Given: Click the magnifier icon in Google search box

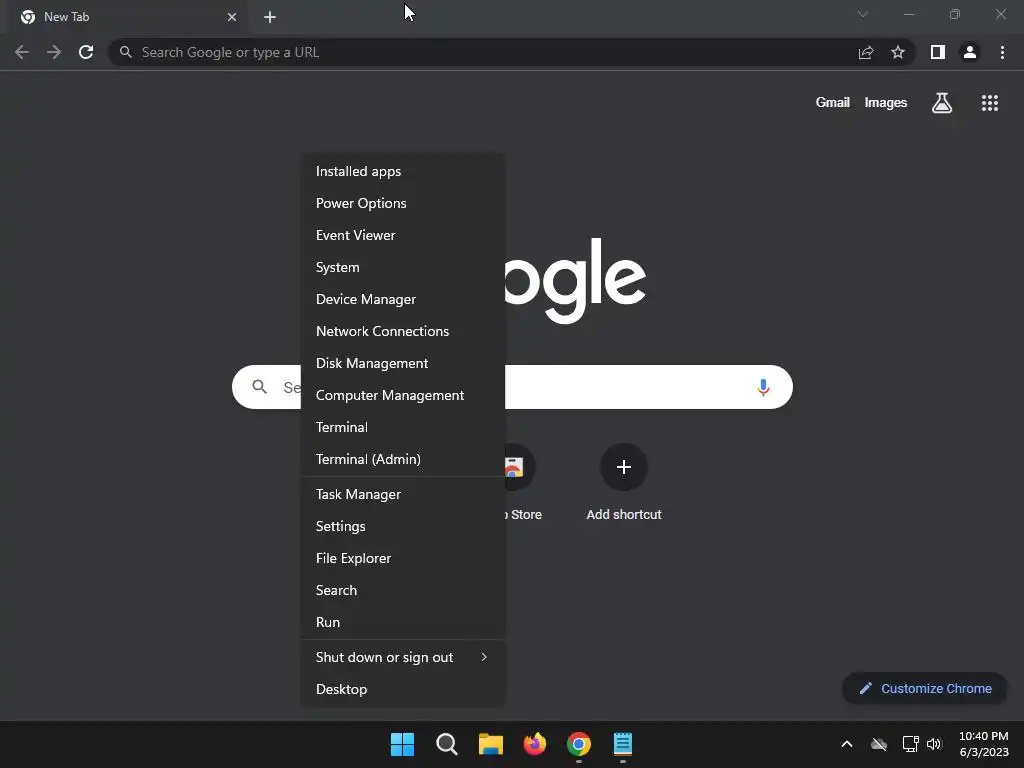Looking at the screenshot, I should 259,387.
